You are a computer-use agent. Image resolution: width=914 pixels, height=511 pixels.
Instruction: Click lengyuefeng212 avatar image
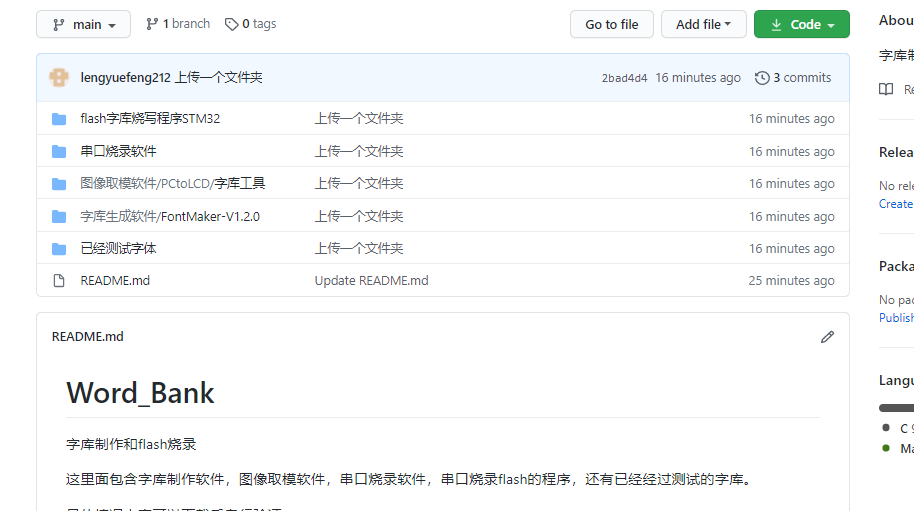[59, 77]
